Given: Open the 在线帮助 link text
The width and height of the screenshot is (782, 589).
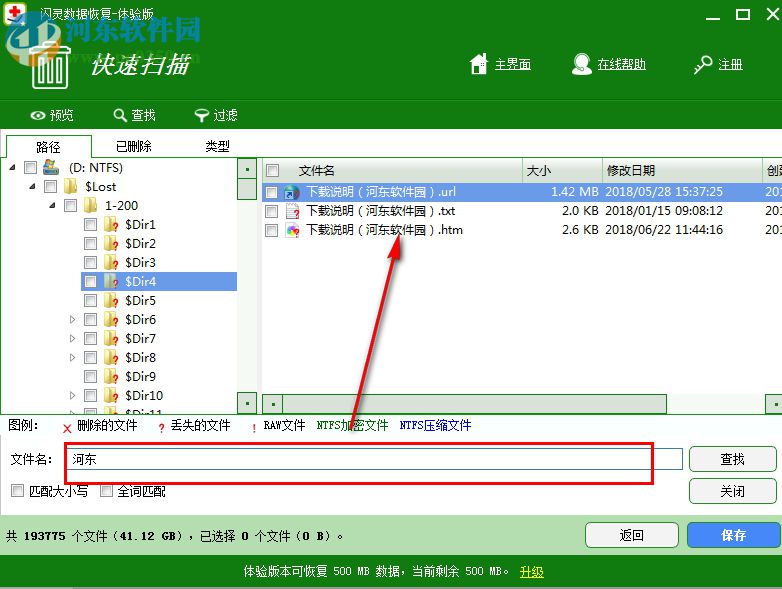Looking at the screenshot, I should tap(621, 64).
